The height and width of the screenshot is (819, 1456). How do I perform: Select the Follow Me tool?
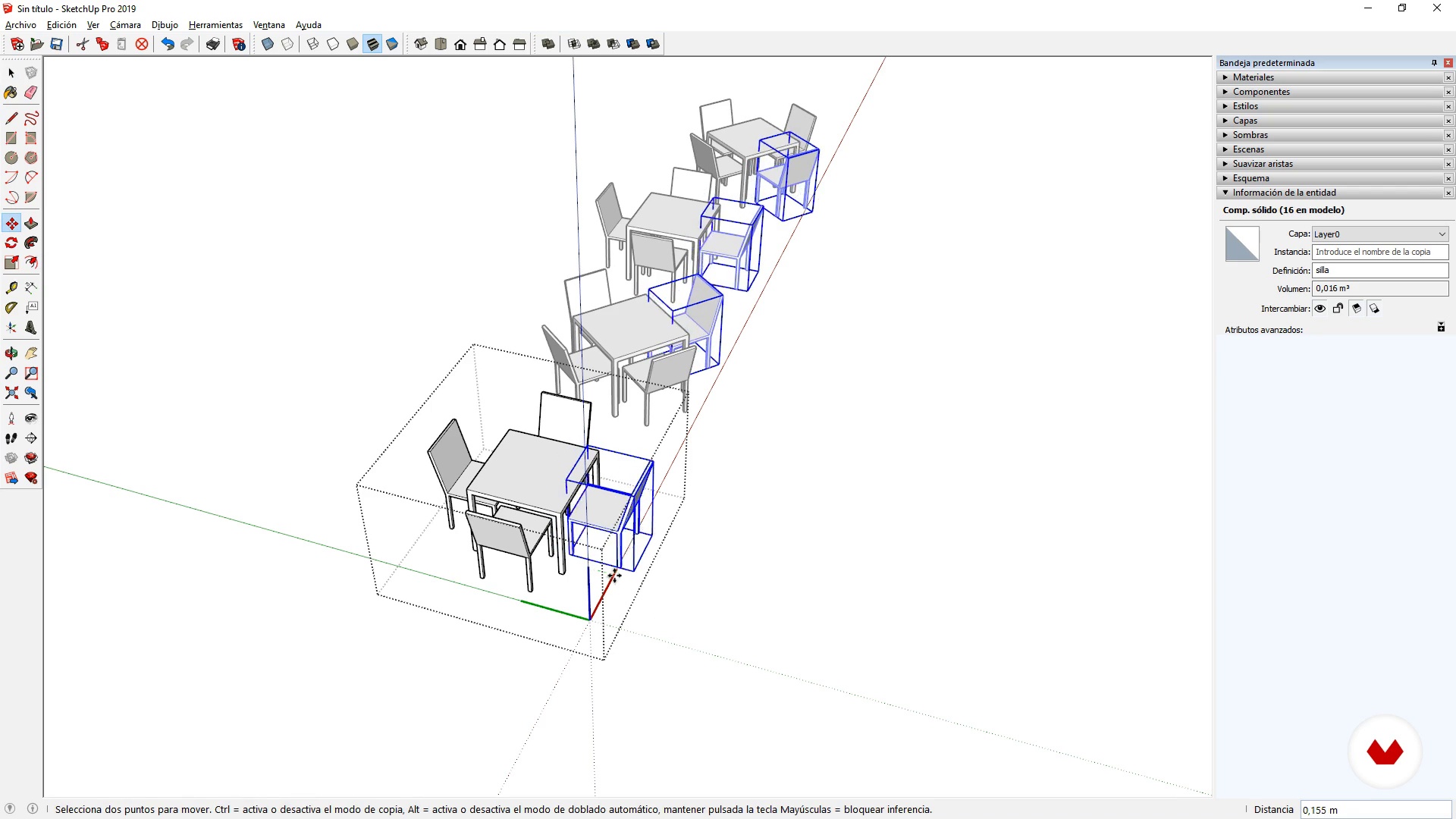click(31, 243)
